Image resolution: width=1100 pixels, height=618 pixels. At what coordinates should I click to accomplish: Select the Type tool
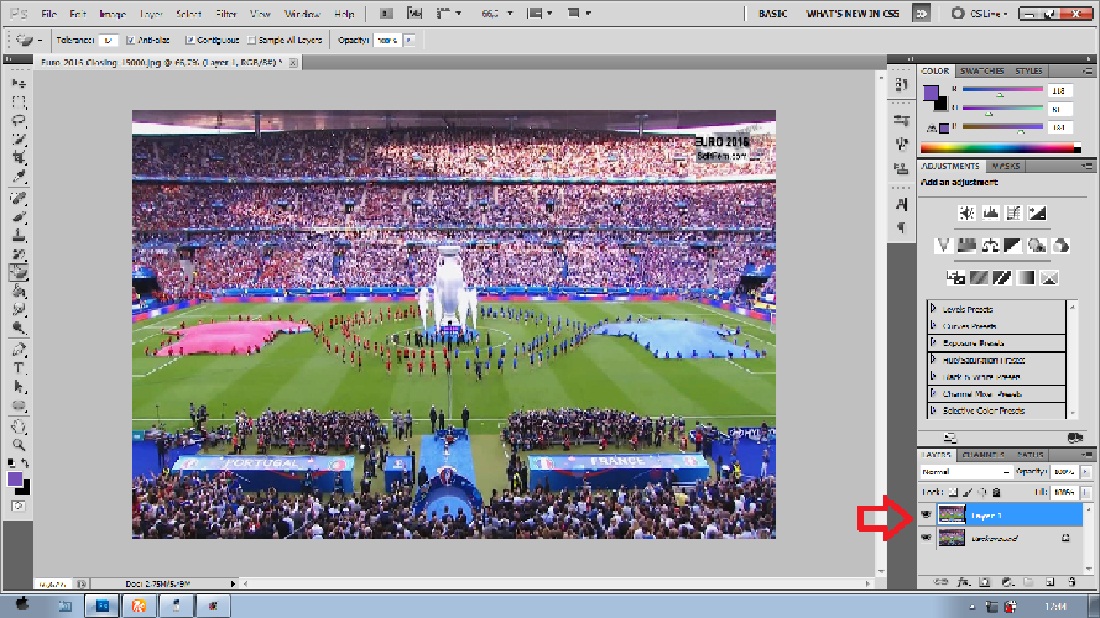tap(19, 368)
